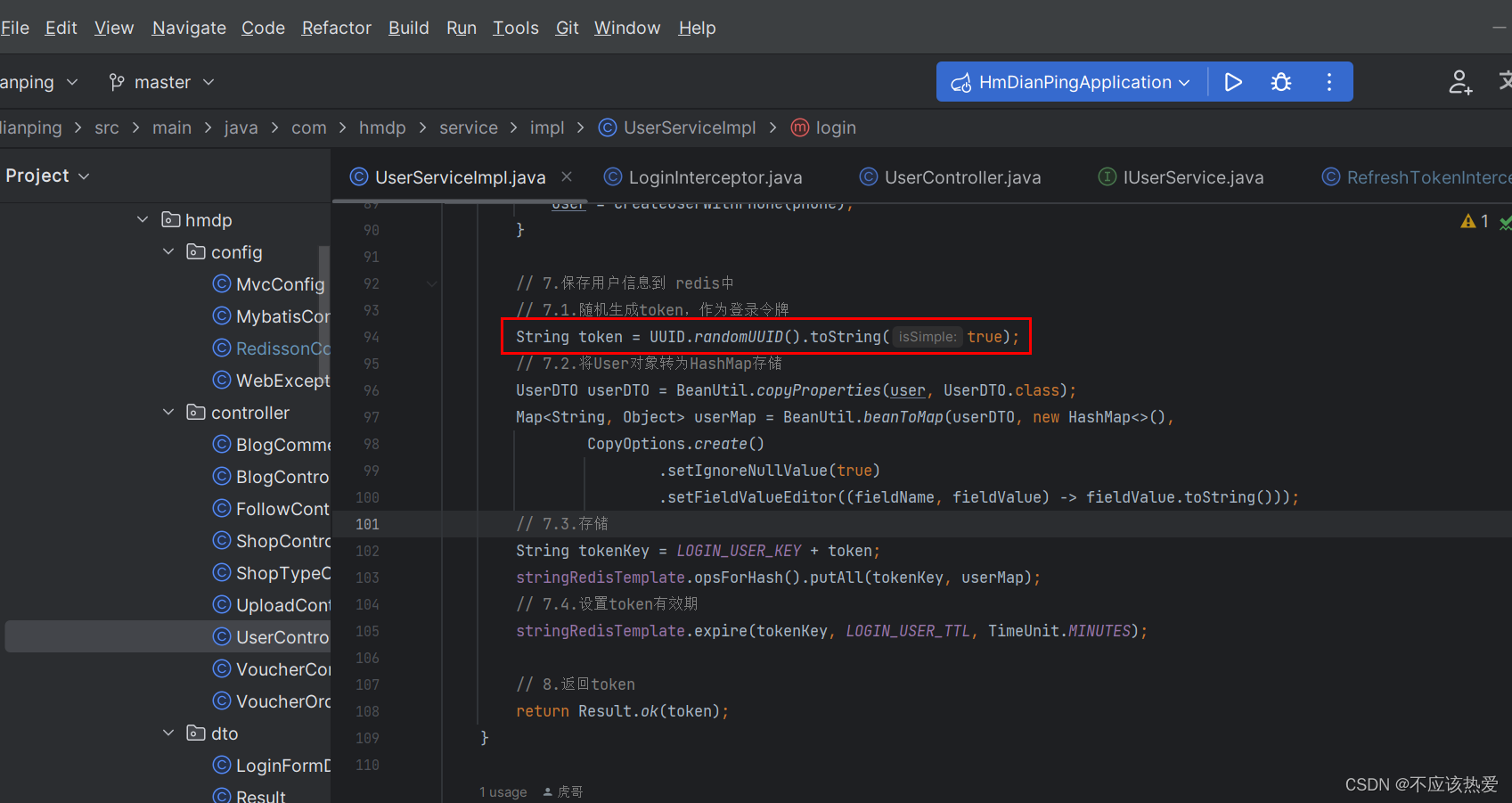Open the BlogCommentsController class file
The image size is (1512, 803).
[272, 445]
